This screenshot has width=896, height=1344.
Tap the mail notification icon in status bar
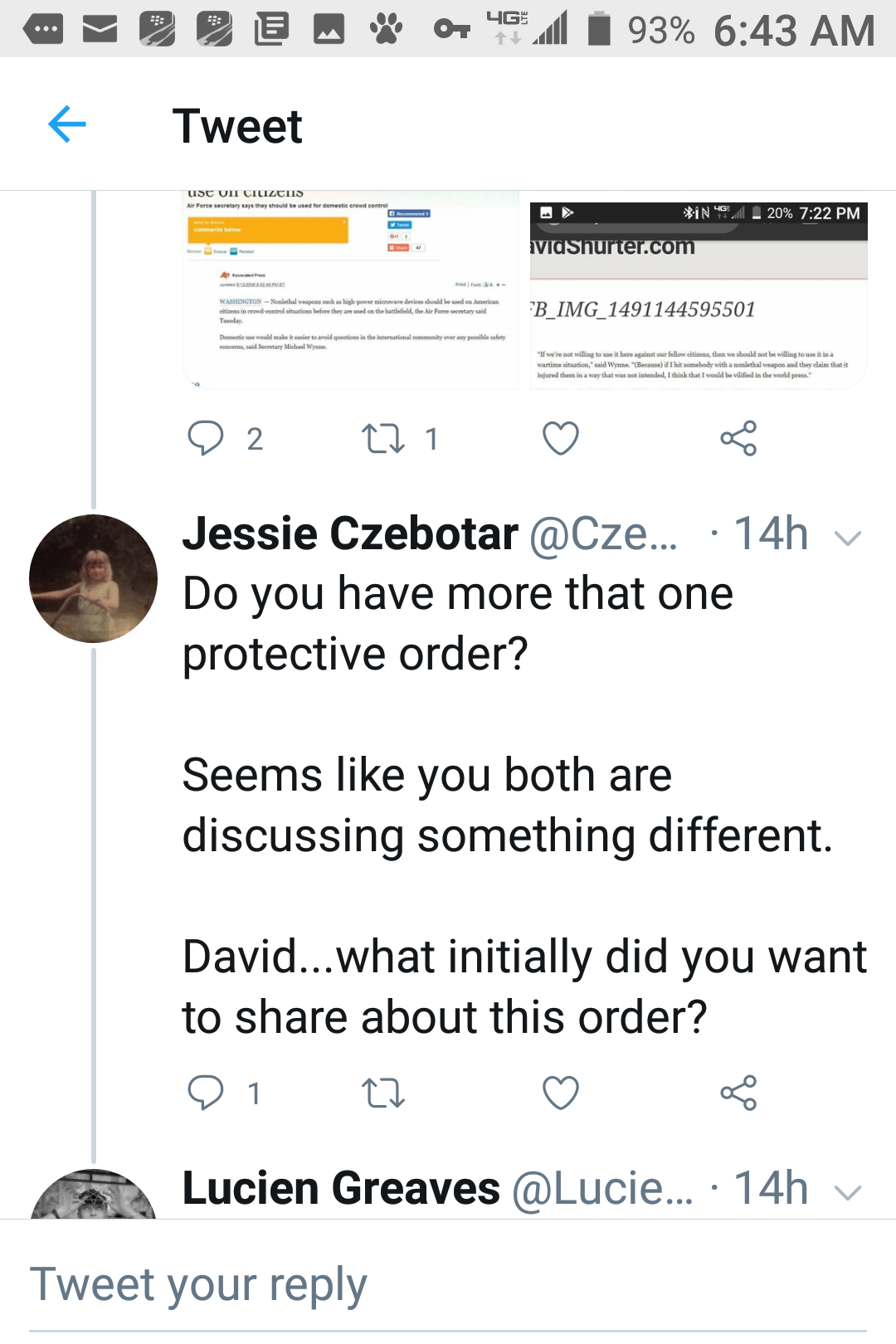100,31
